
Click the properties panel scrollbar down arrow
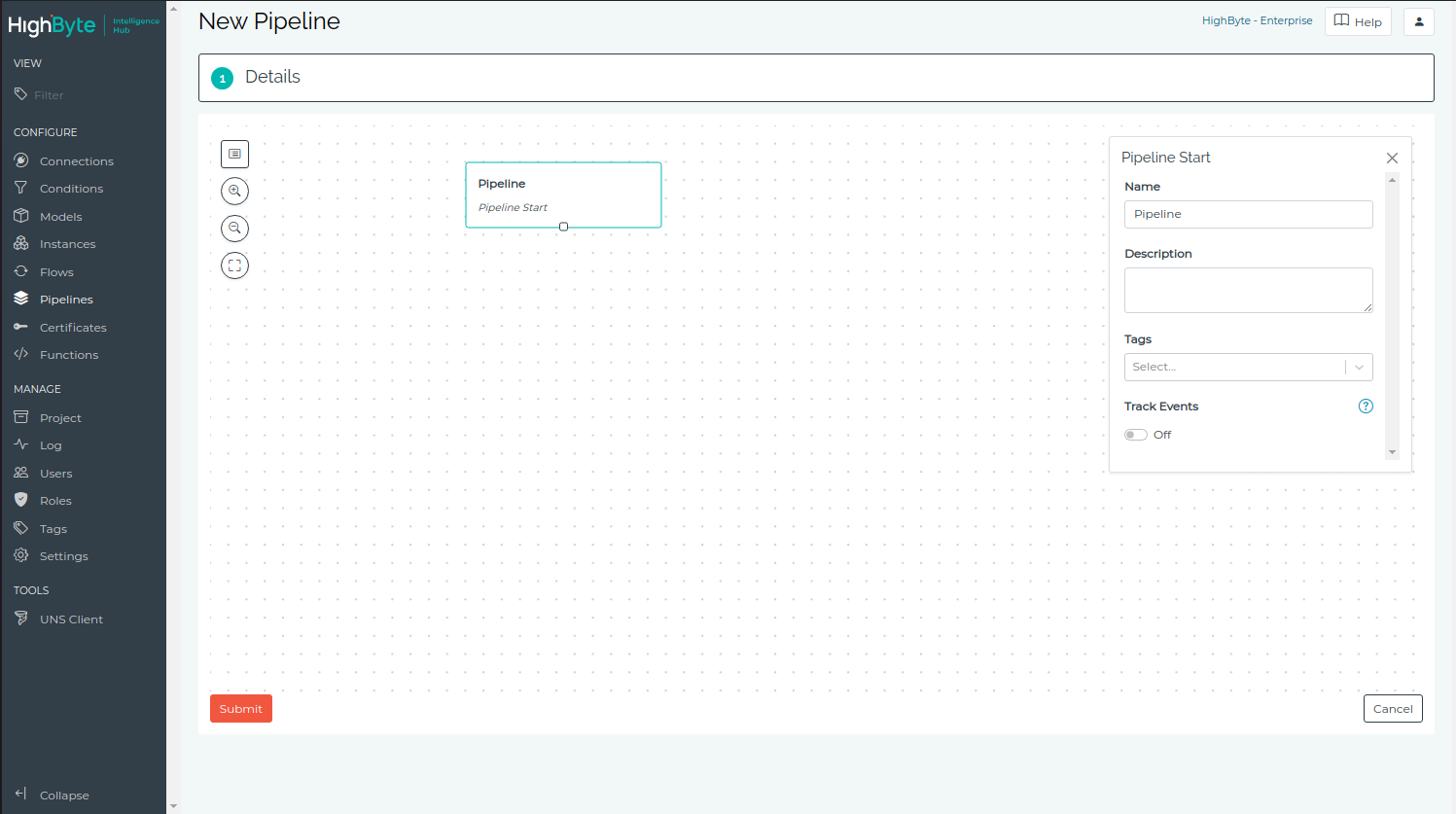coord(1392,452)
